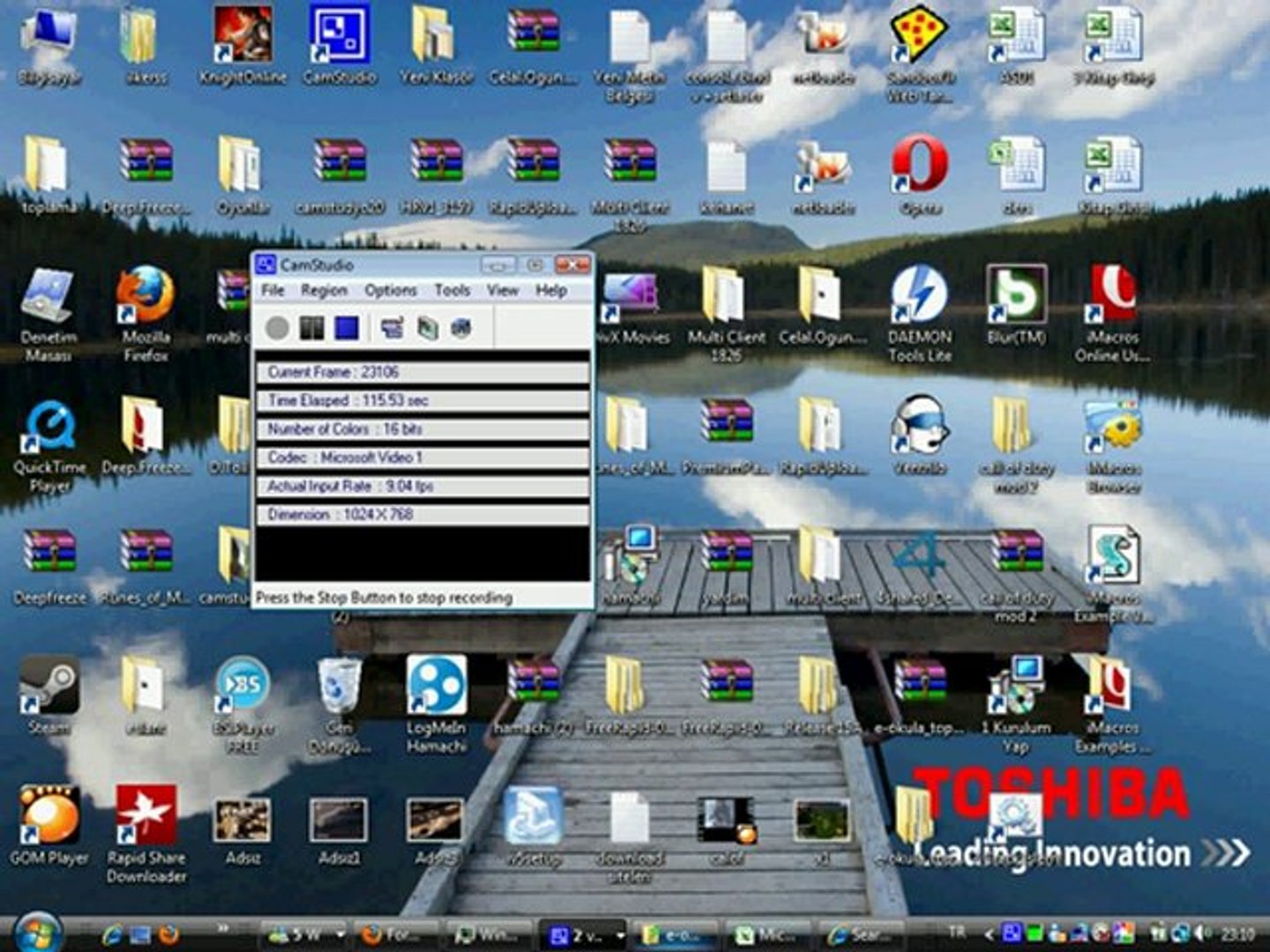
Task: Select the Bilgisayar desktop icon
Action: (x=49, y=46)
